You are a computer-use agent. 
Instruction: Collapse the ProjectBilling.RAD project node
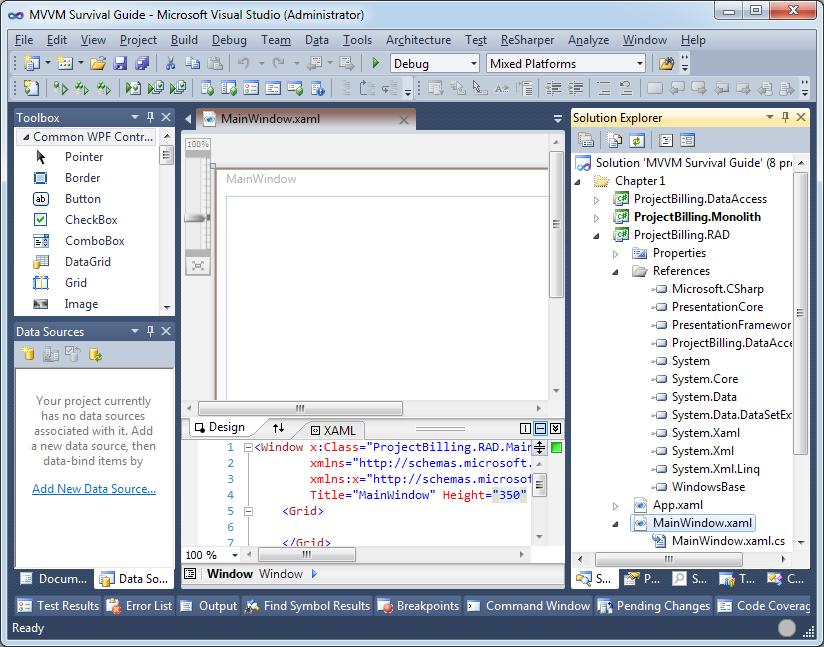[x=596, y=236]
